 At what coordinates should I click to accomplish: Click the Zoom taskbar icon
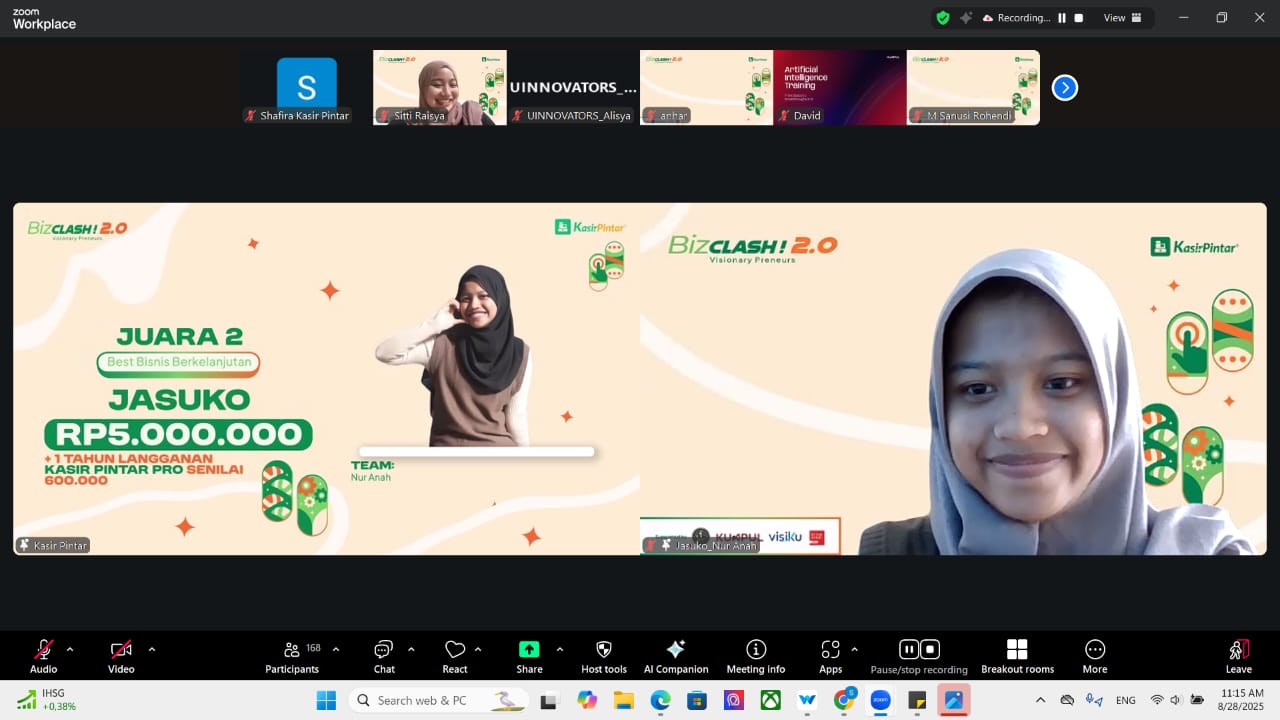880,700
